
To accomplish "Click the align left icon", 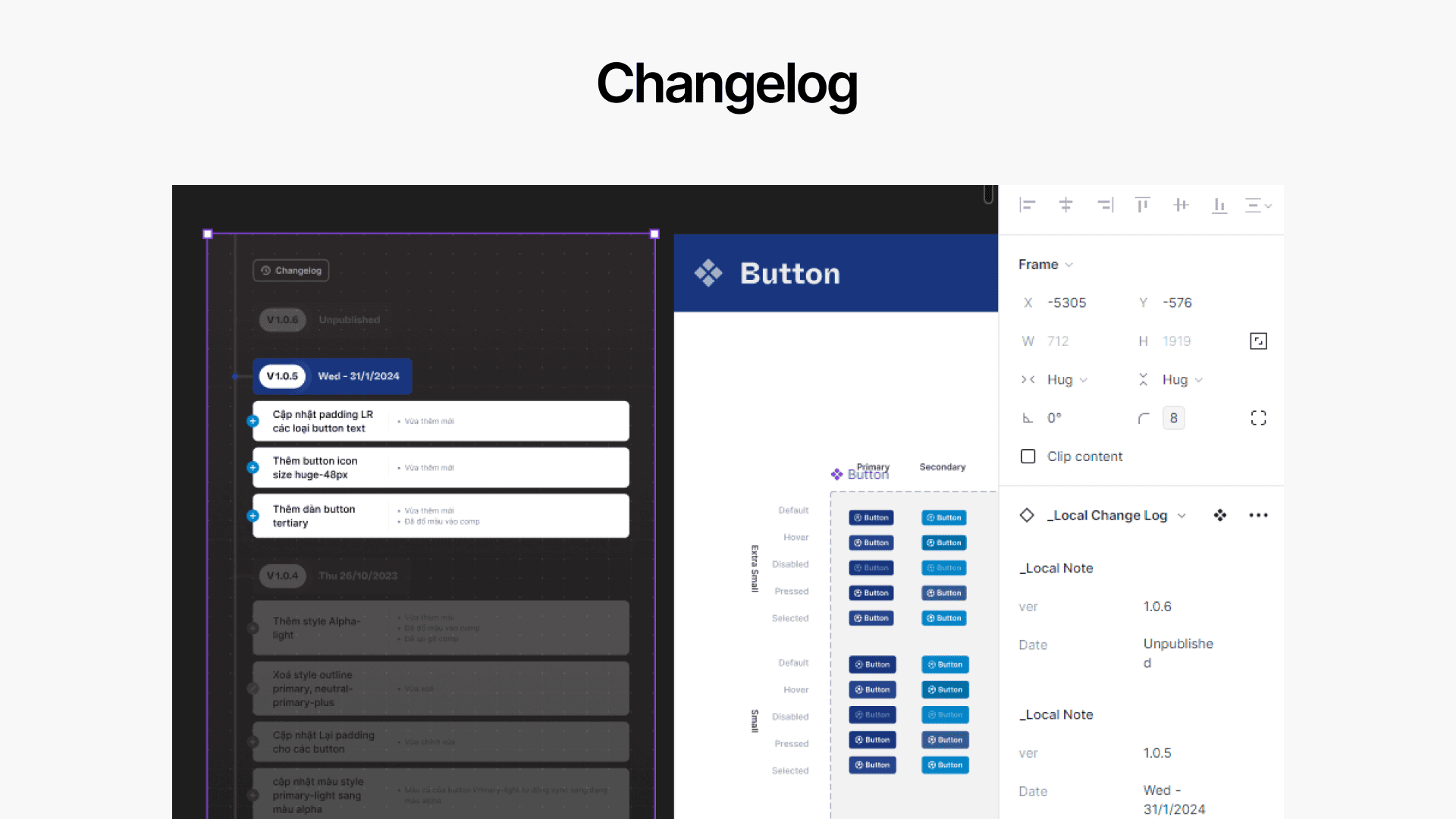I will [1028, 205].
